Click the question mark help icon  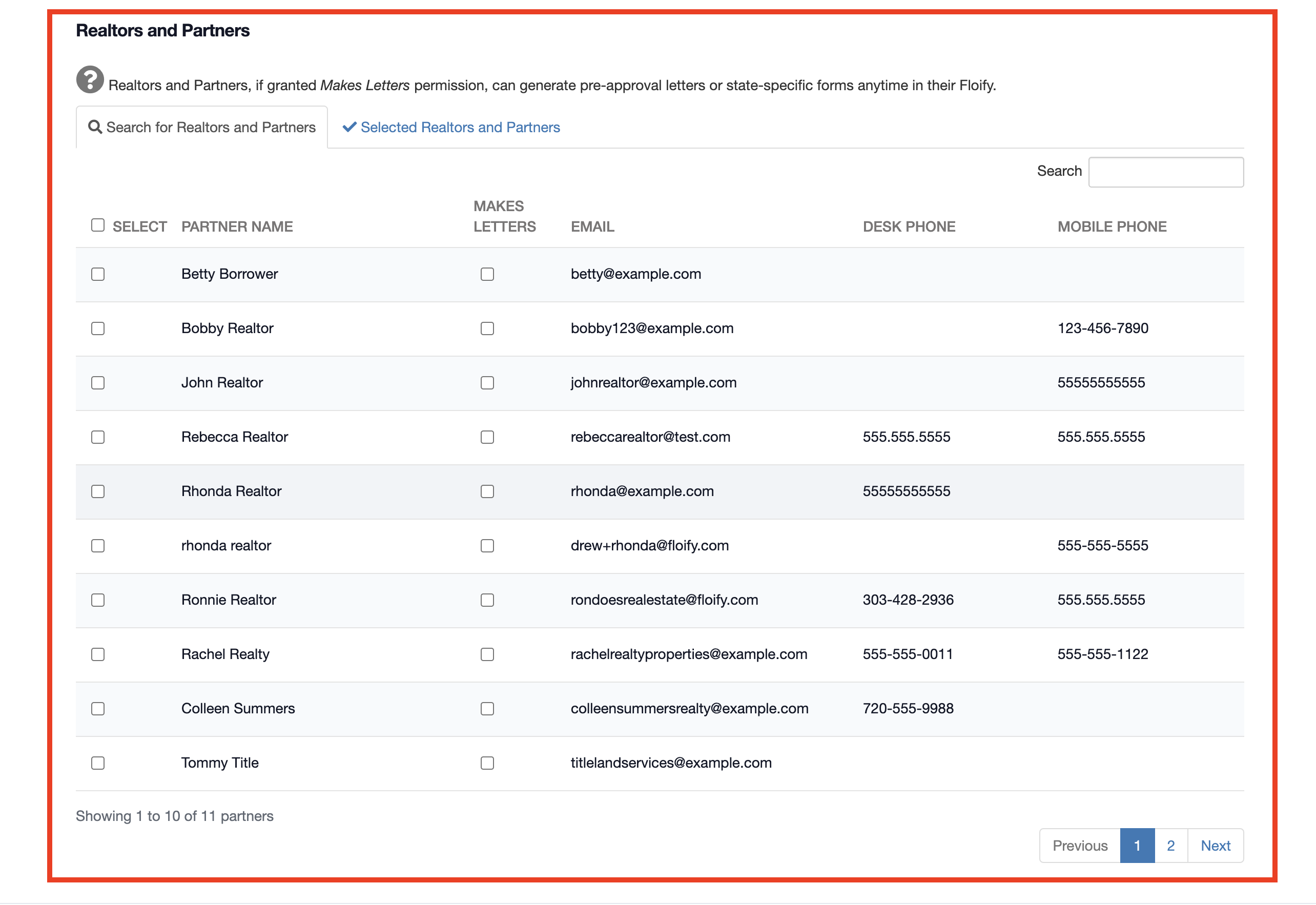click(x=90, y=79)
